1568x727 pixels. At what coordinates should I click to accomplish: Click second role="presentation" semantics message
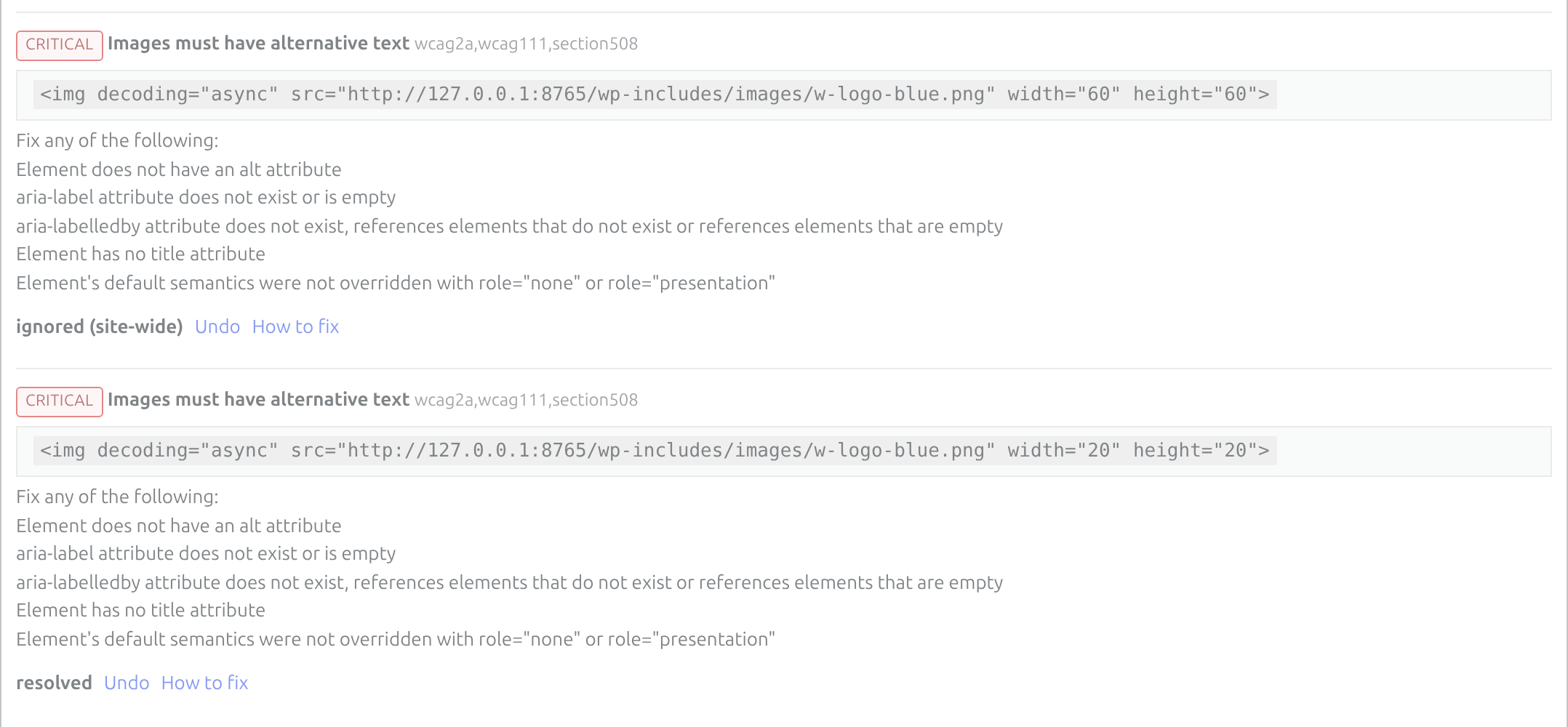point(396,639)
